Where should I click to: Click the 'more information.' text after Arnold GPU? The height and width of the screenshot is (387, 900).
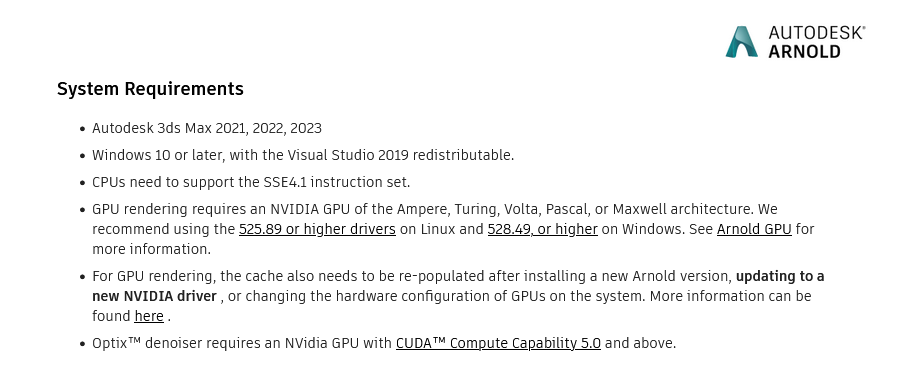152,249
